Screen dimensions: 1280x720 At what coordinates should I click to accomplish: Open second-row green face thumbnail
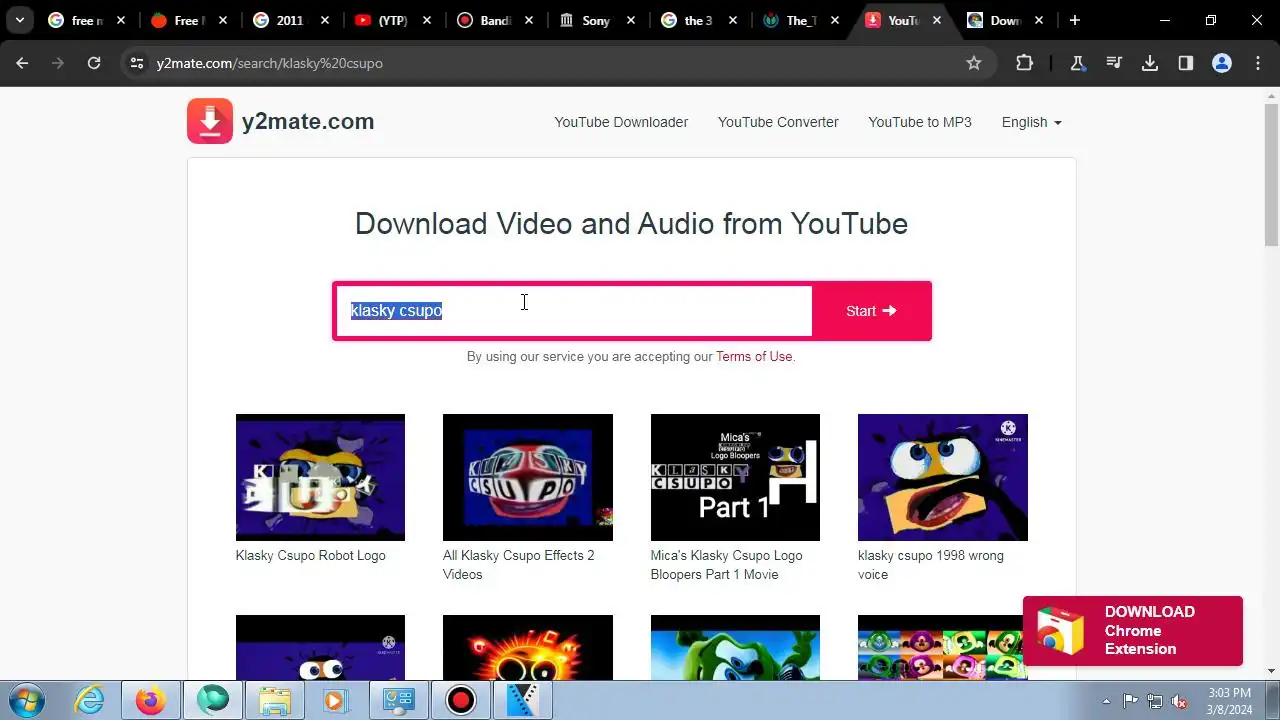(735, 647)
